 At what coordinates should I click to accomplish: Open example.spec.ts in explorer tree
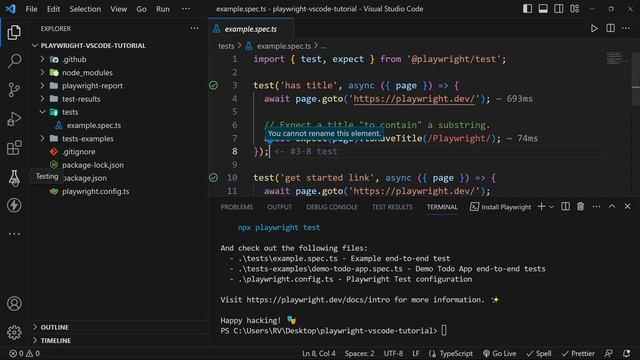tap(93, 125)
